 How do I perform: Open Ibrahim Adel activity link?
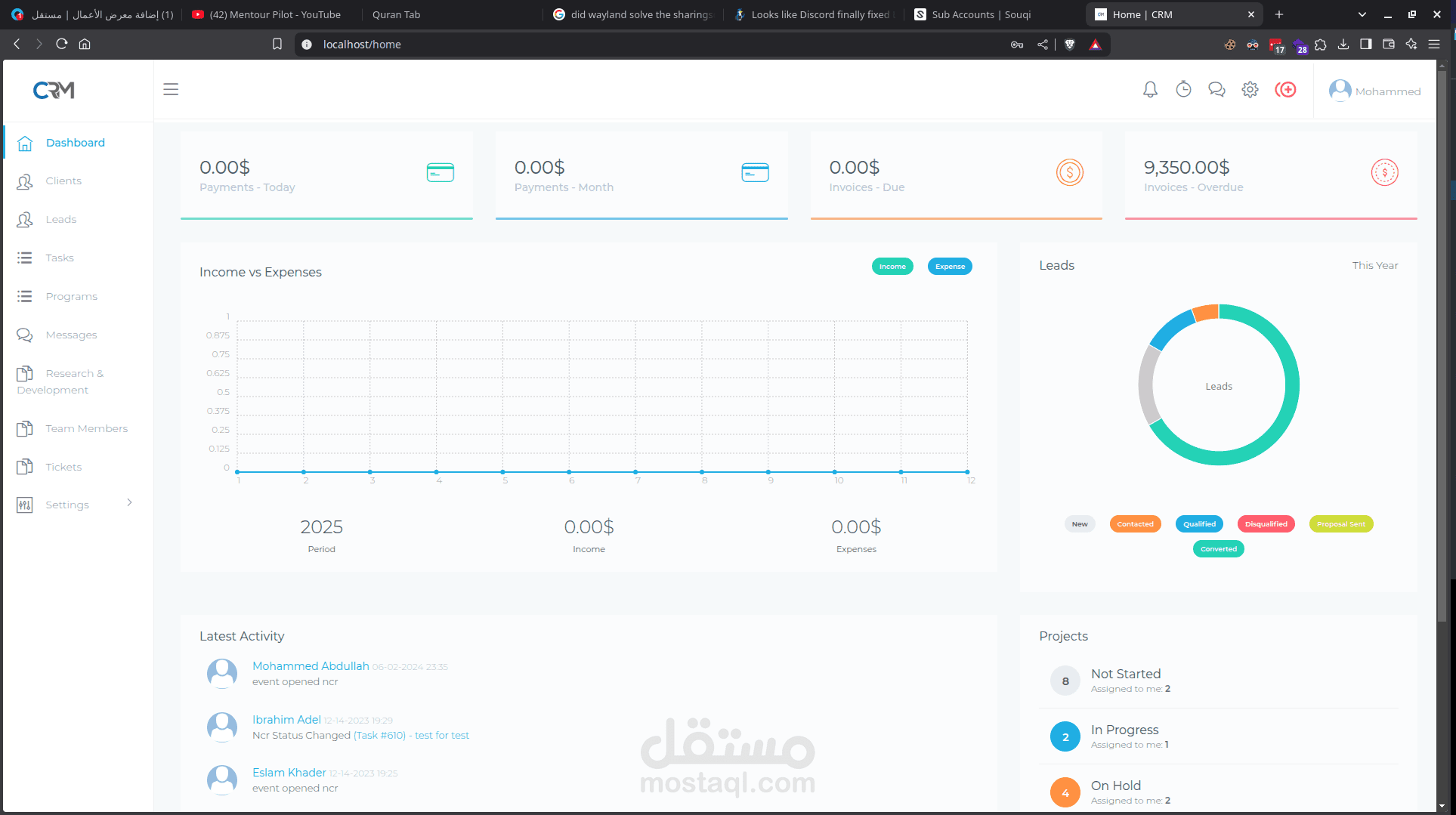286,720
